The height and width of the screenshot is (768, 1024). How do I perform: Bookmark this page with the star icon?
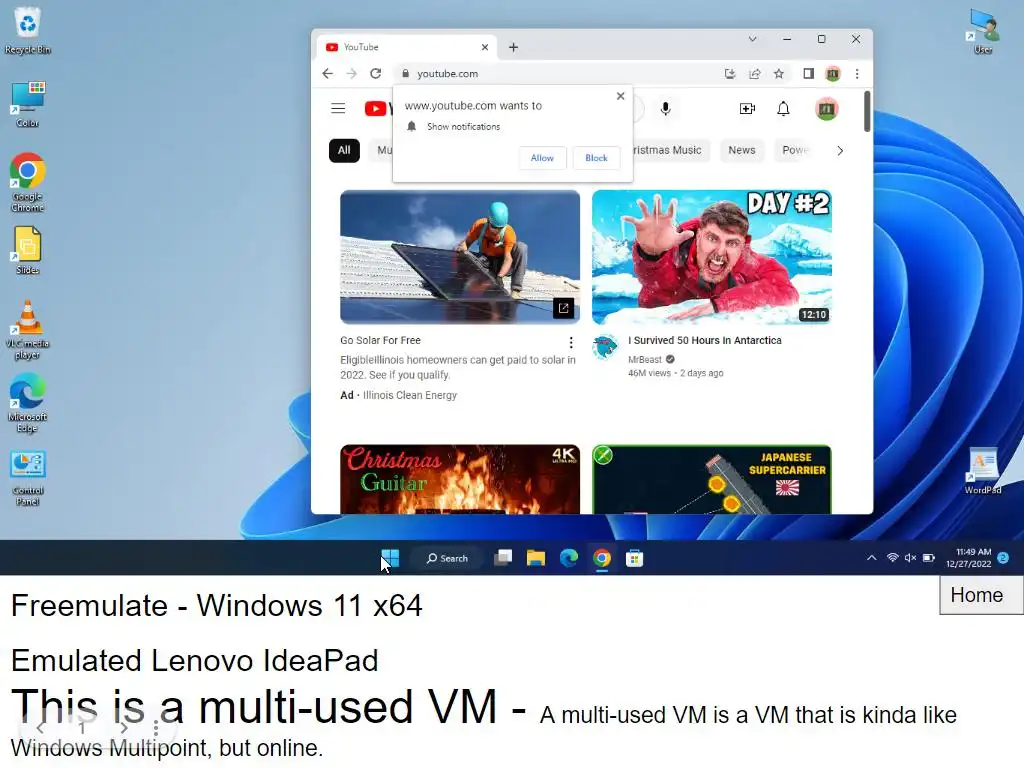coord(778,74)
